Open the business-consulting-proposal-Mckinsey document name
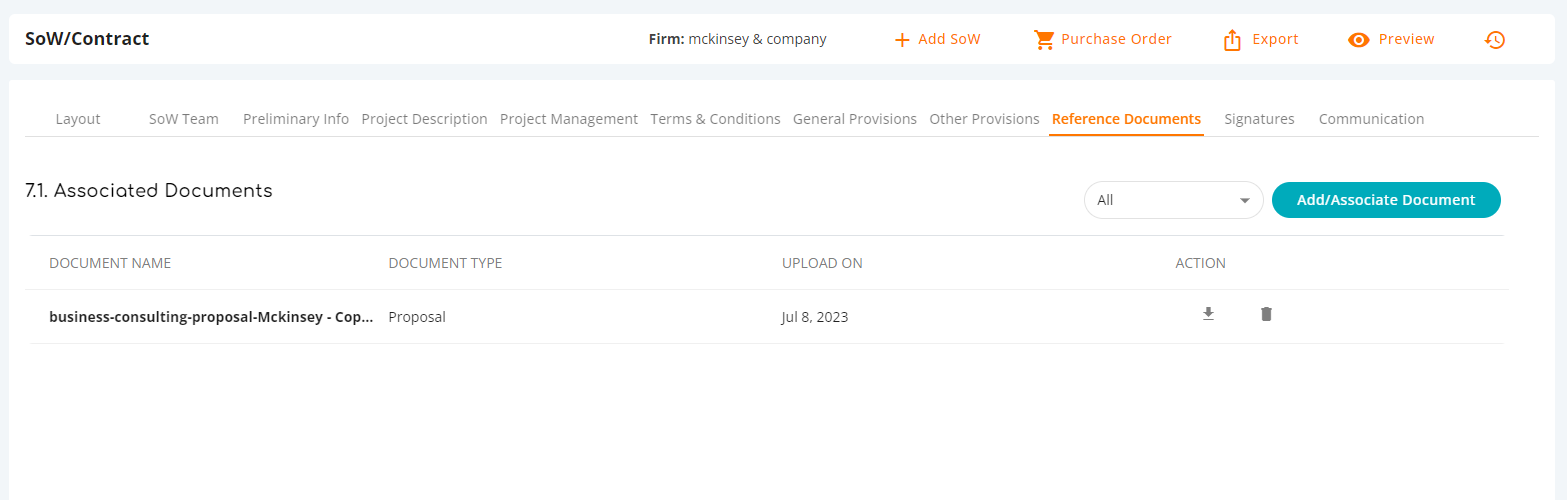 coord(211,317)
